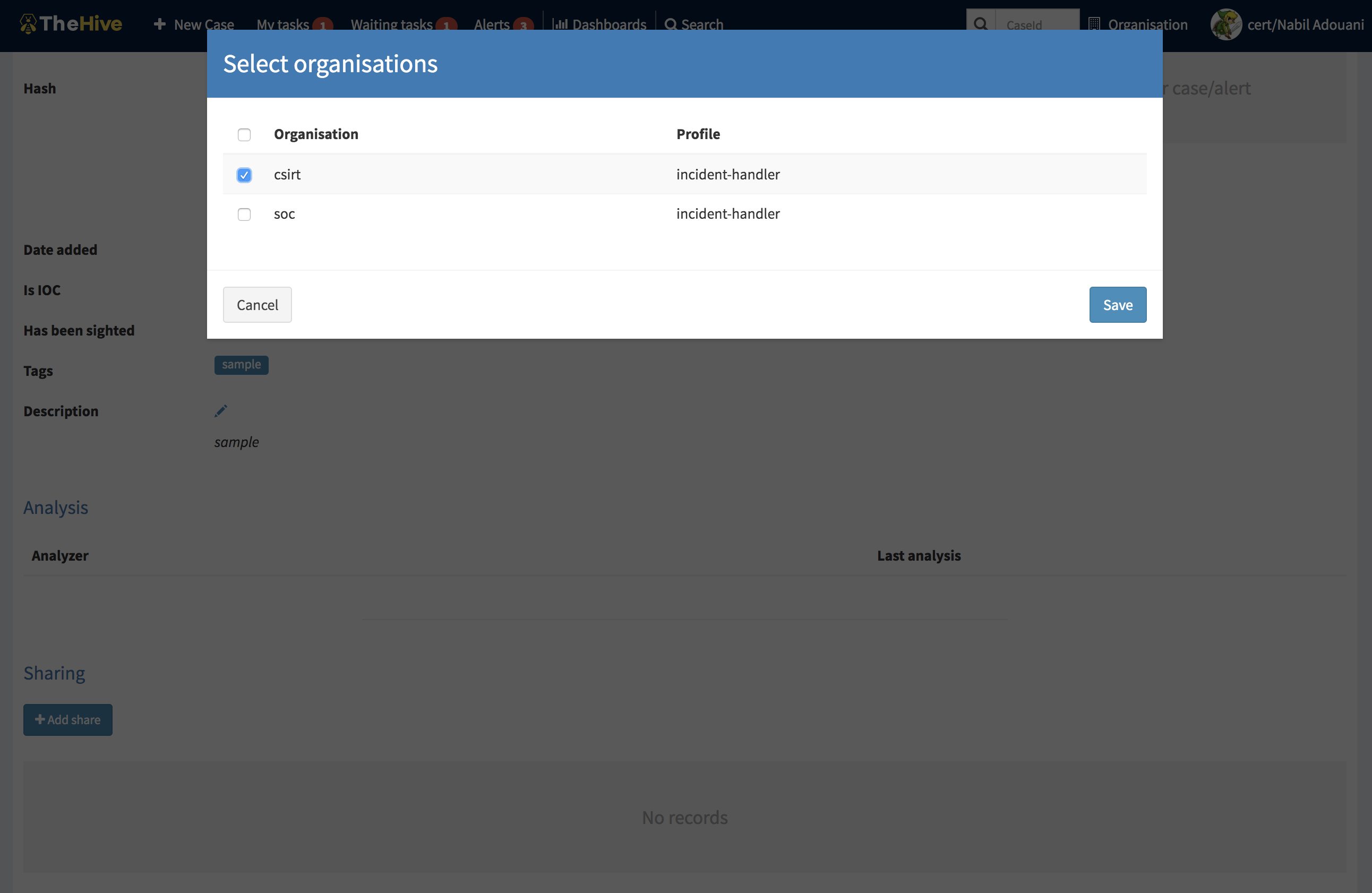Click incident-handler profile in the soc row
The height and width of the screenshot is (893, 1372).
728,214
